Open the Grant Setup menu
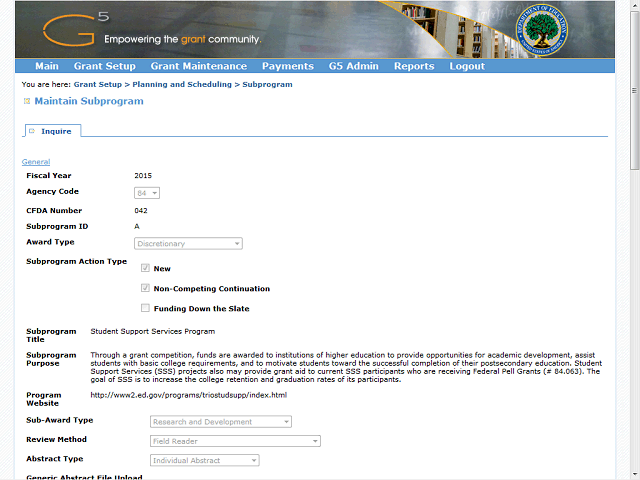The image size is (640, 480). (104, 66)
